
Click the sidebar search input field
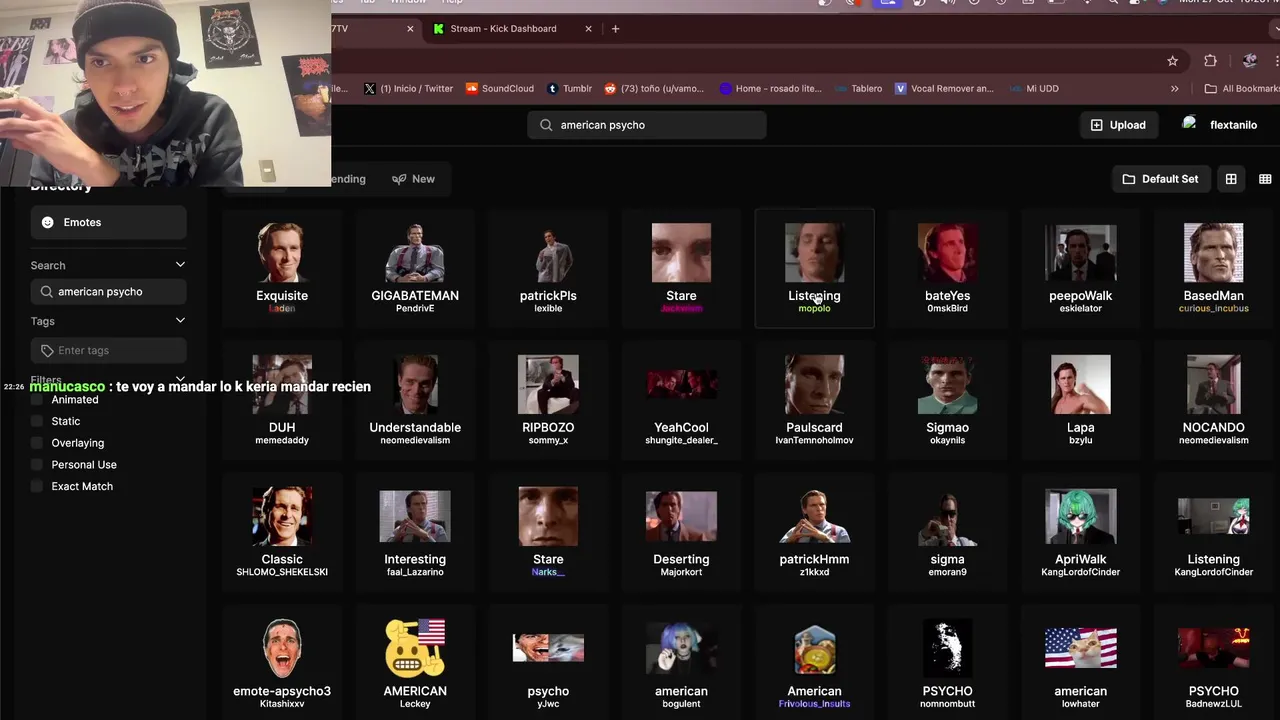[108, 292]
